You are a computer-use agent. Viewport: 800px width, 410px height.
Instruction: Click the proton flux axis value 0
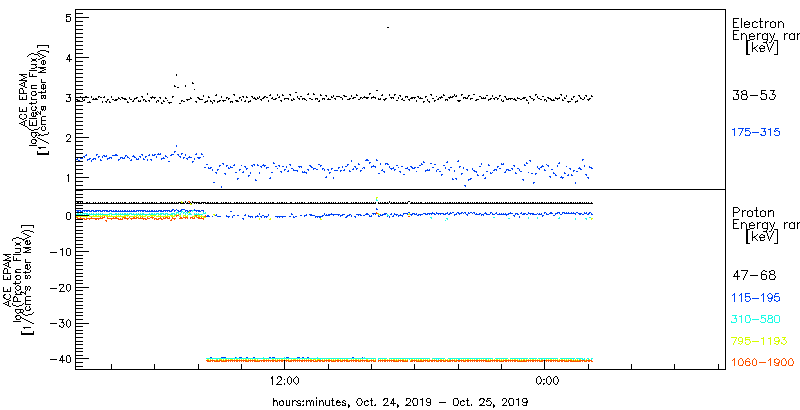pos(68,216)
